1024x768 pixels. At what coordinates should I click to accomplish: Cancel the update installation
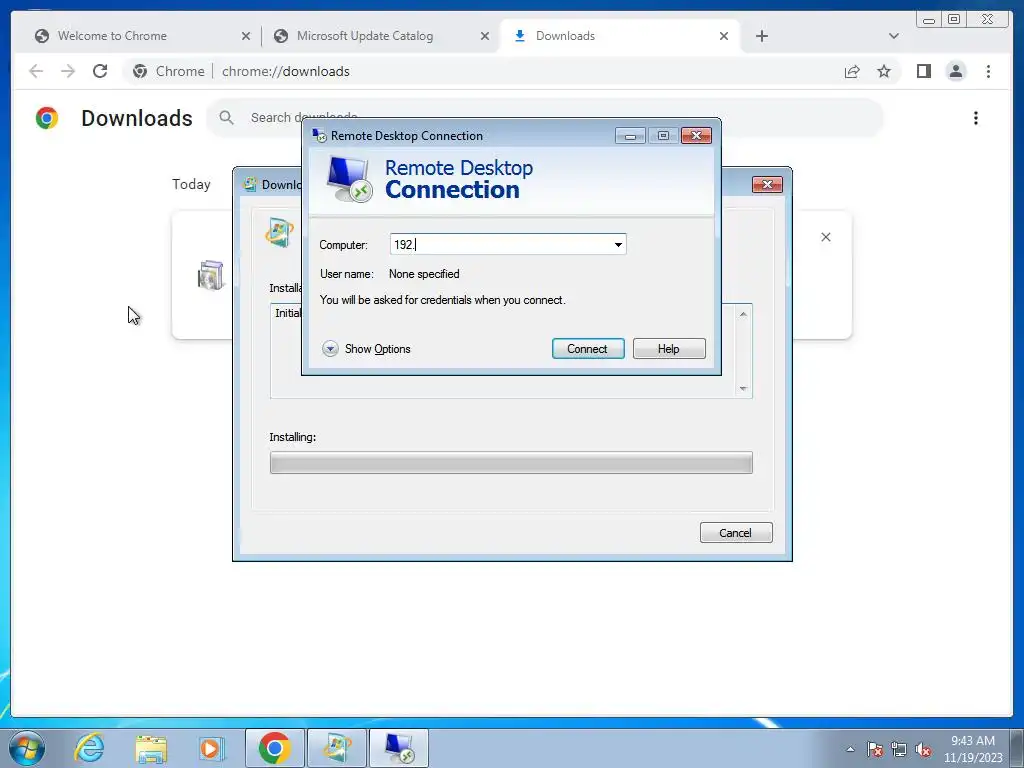click(736, 533)
